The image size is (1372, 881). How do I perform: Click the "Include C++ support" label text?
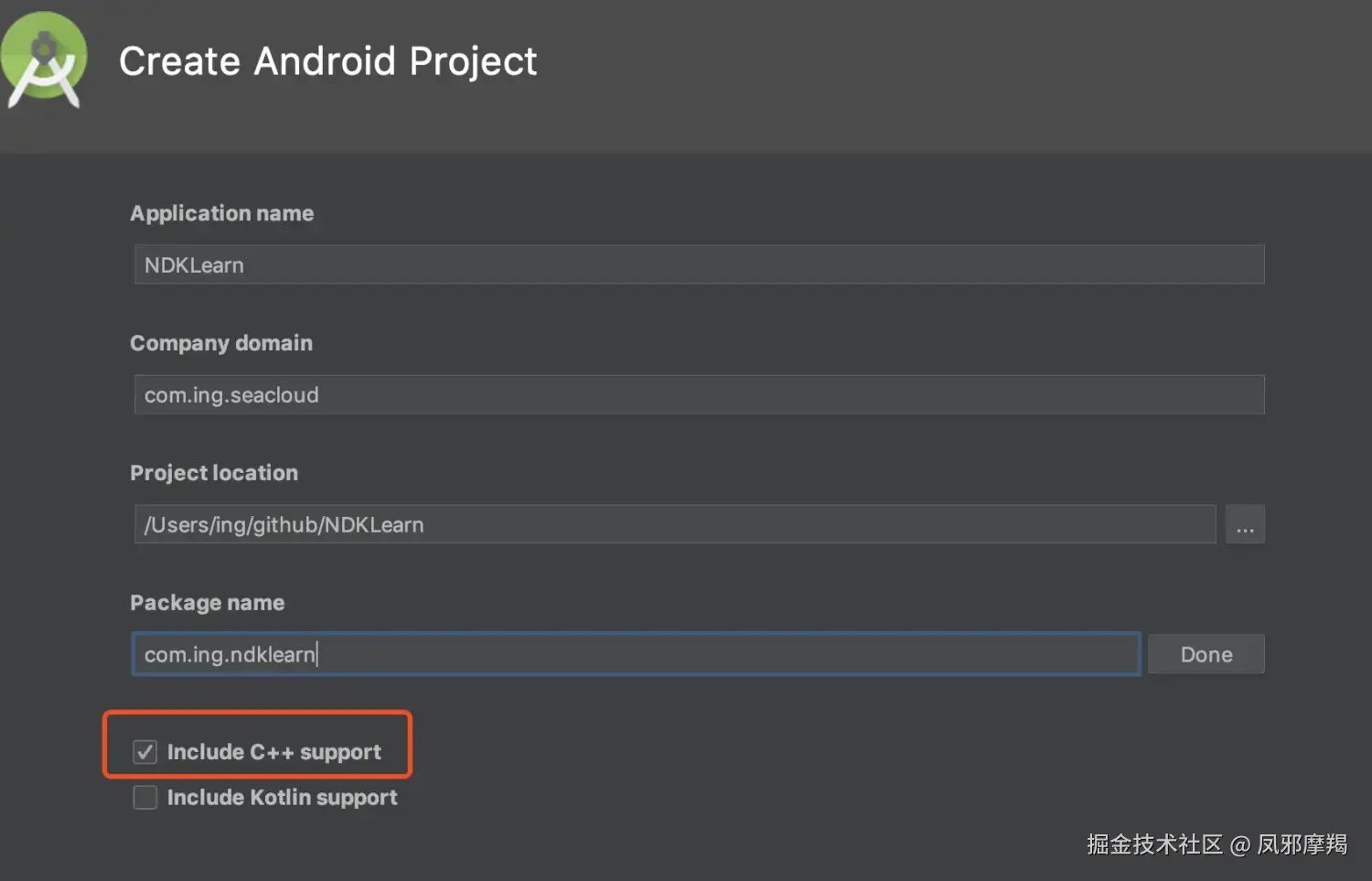tap(273, 752)
